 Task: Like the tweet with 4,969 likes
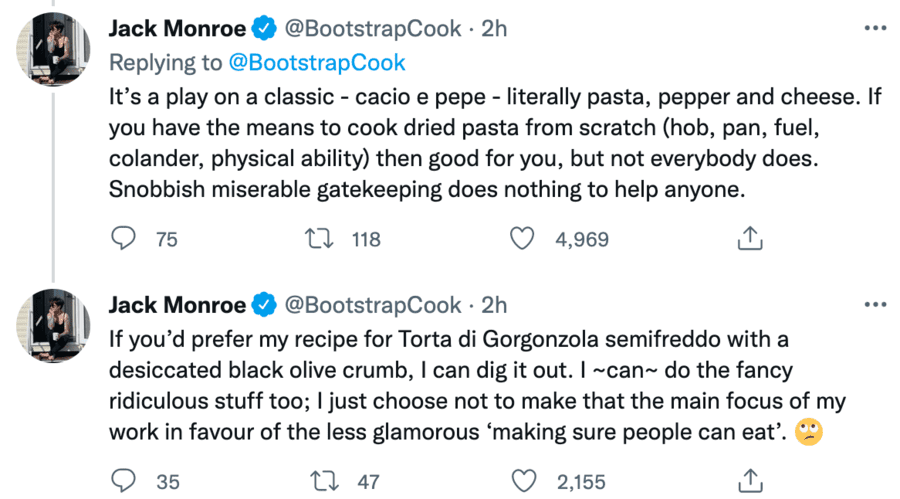522,239
